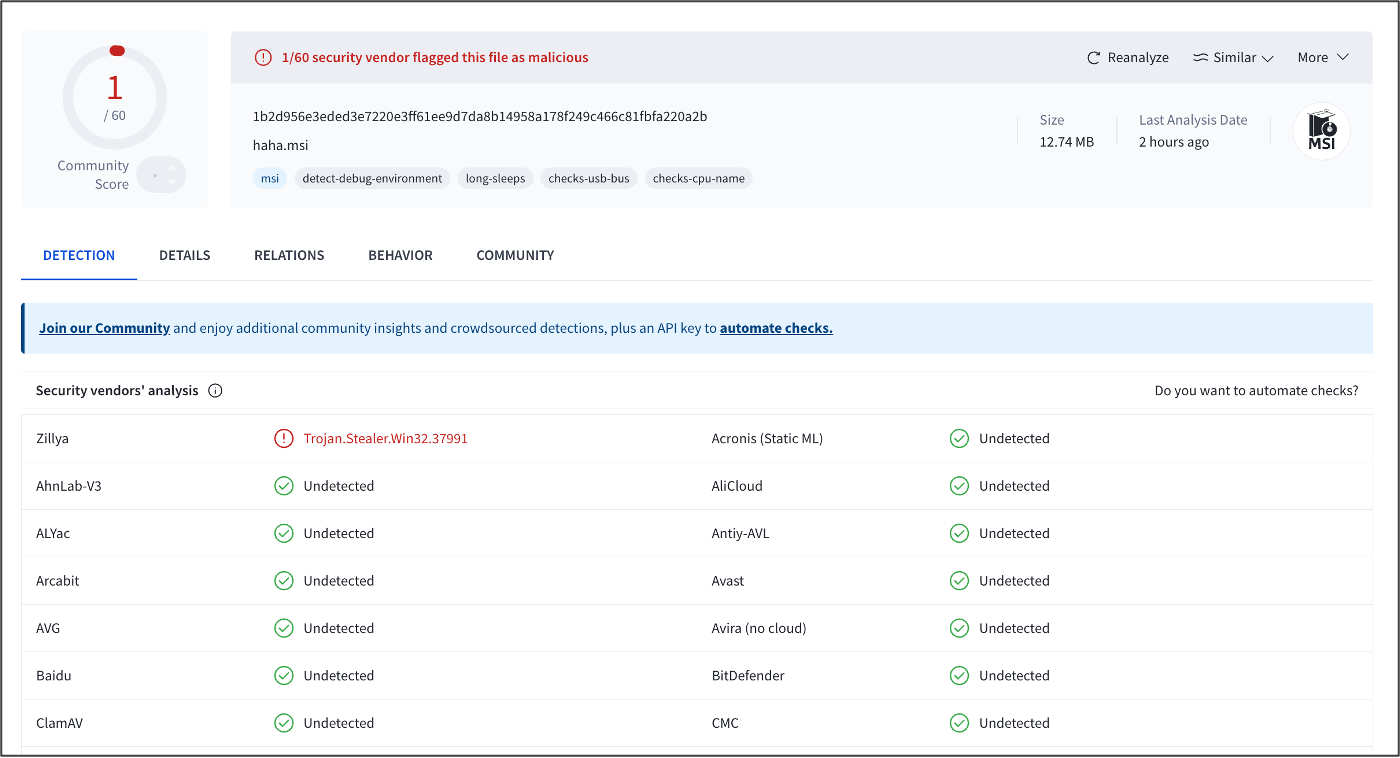Expand the Community Score reactions bubble
The image size is (1400, 758).
pyautogui.click(x=161, y=175)
